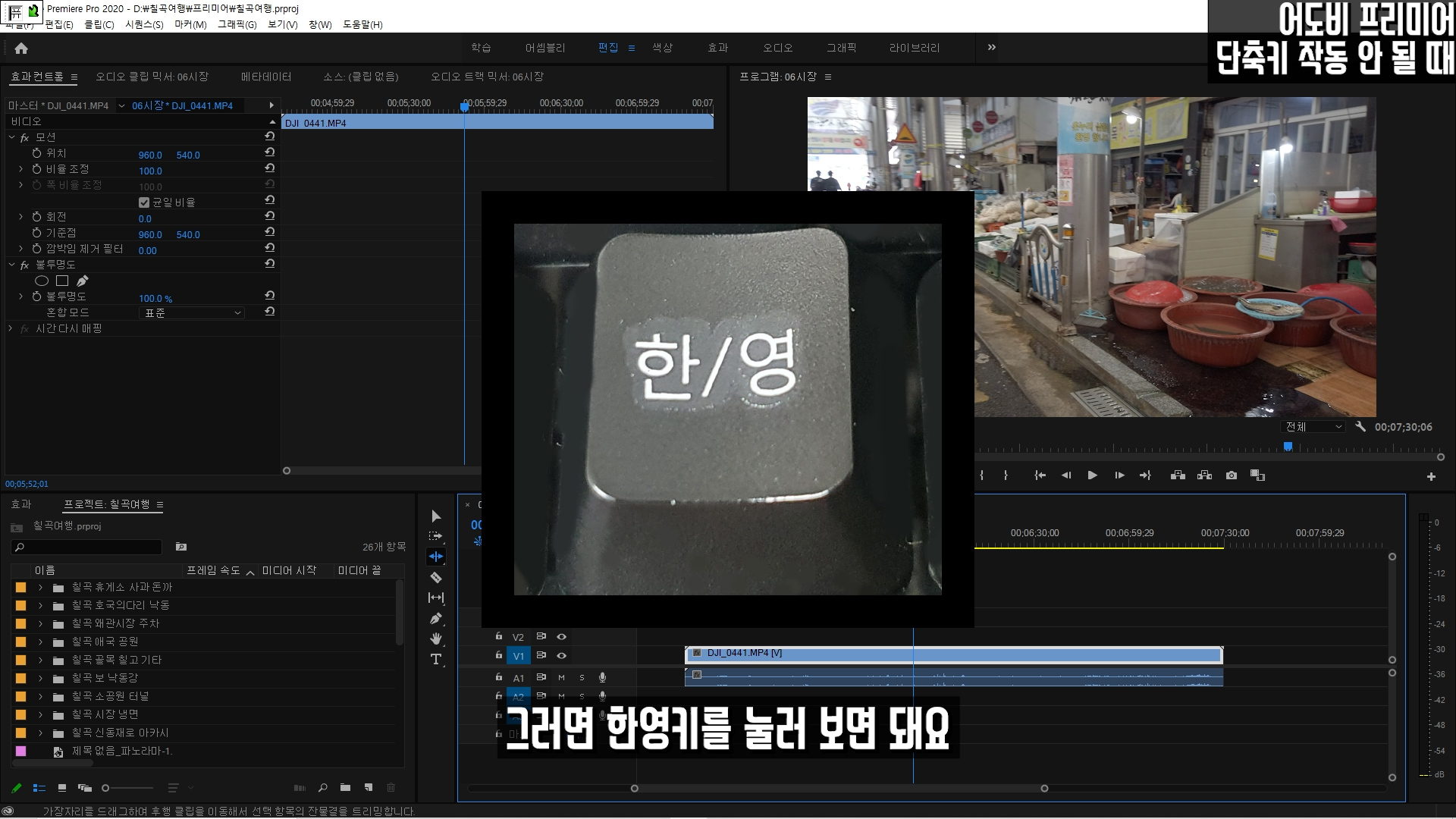Open the 메타데이터 panel tab
The width and height of the screenshot is (1456, 819).
coord(266,77)
